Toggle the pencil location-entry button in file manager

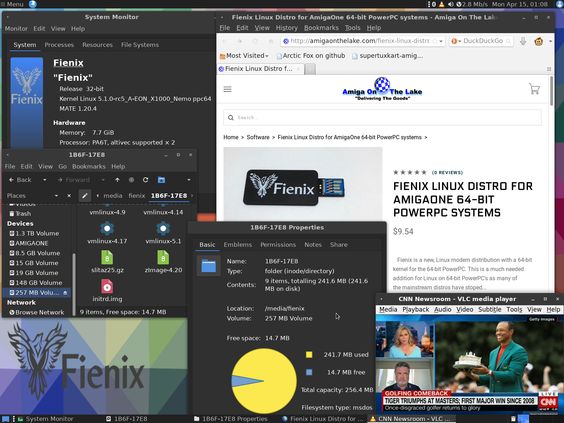pos(85,196)
